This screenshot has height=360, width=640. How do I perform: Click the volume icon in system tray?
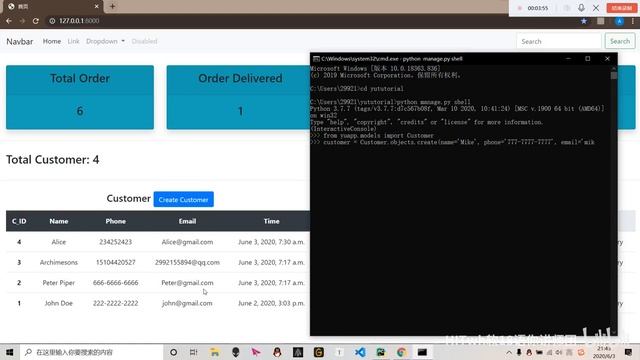click(559, 352)
